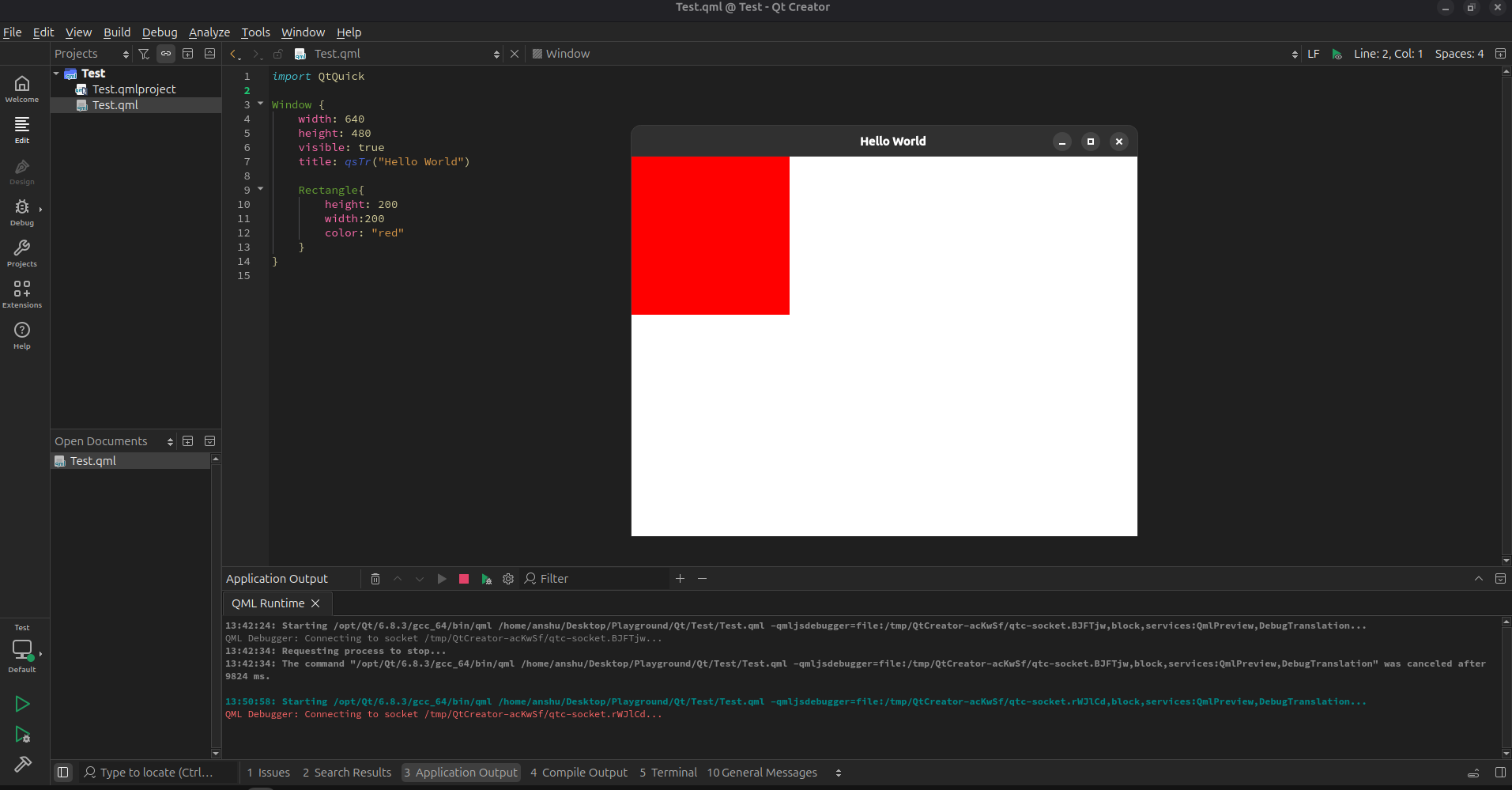The height and width of the screenshot is (790, 1512).
Task: Open the Analyze menu
Action: click(209, 32)
